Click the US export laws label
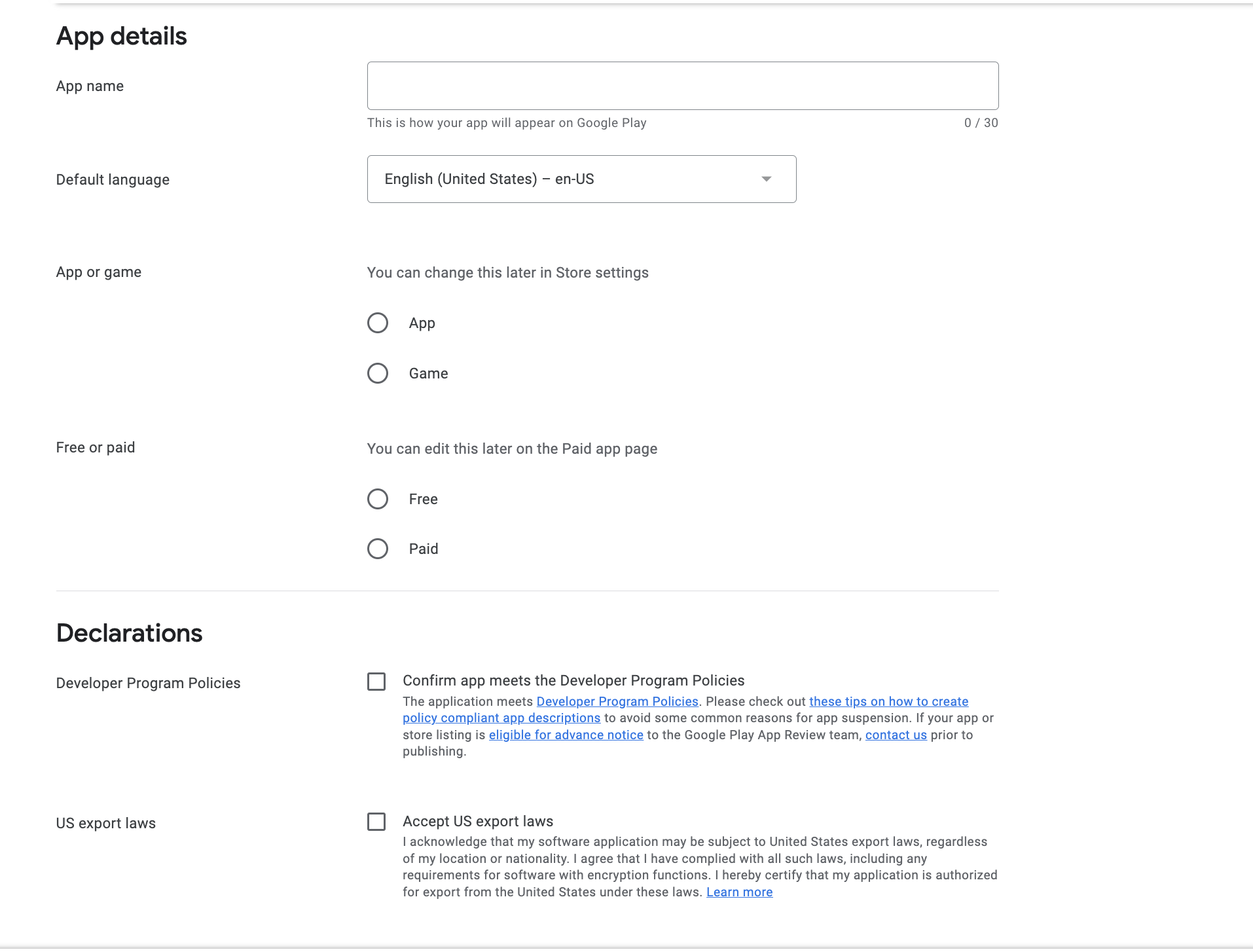 click(105, 823)
